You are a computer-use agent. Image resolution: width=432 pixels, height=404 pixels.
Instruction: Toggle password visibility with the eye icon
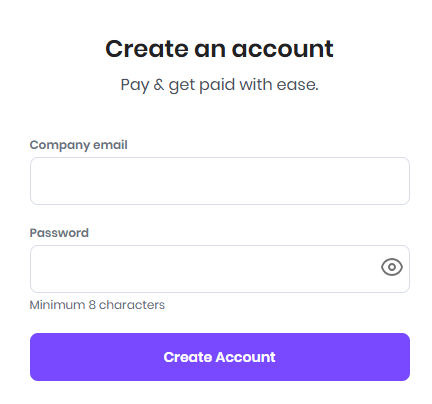(392, 267)
